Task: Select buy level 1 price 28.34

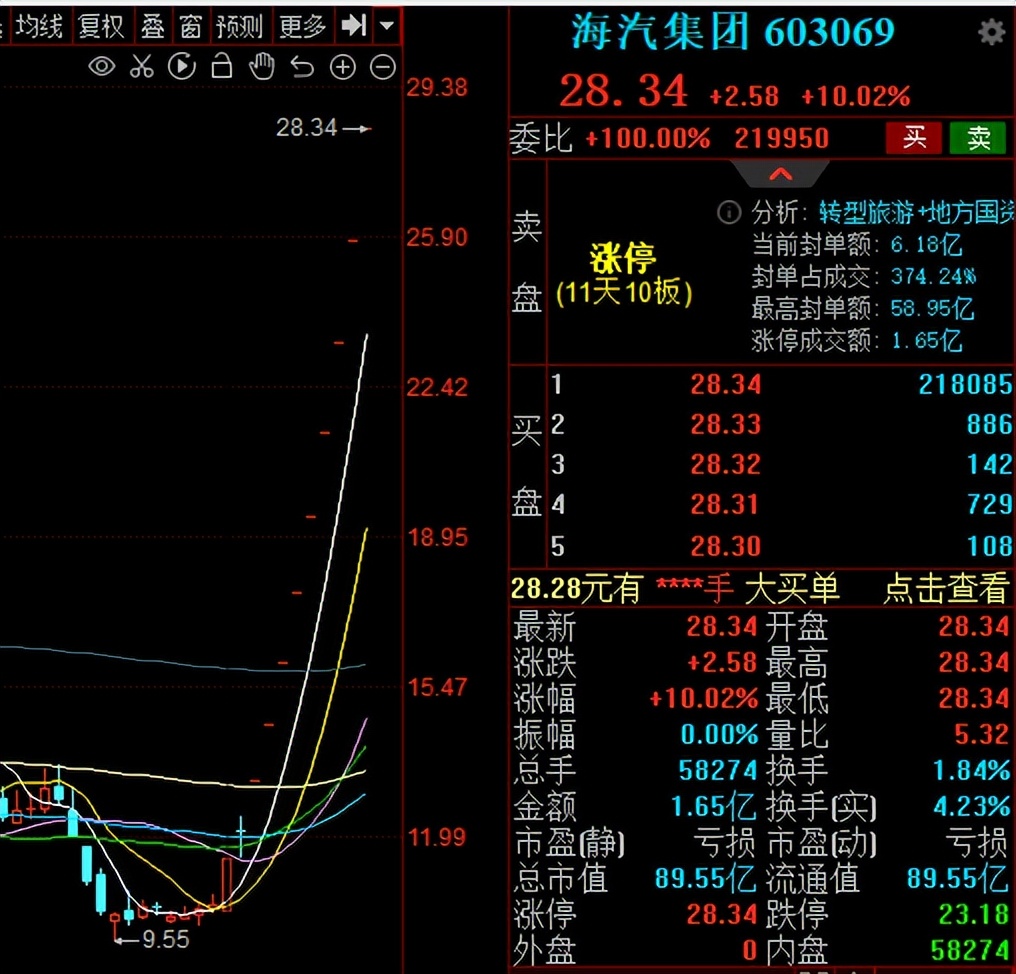Action: [725, 384]
